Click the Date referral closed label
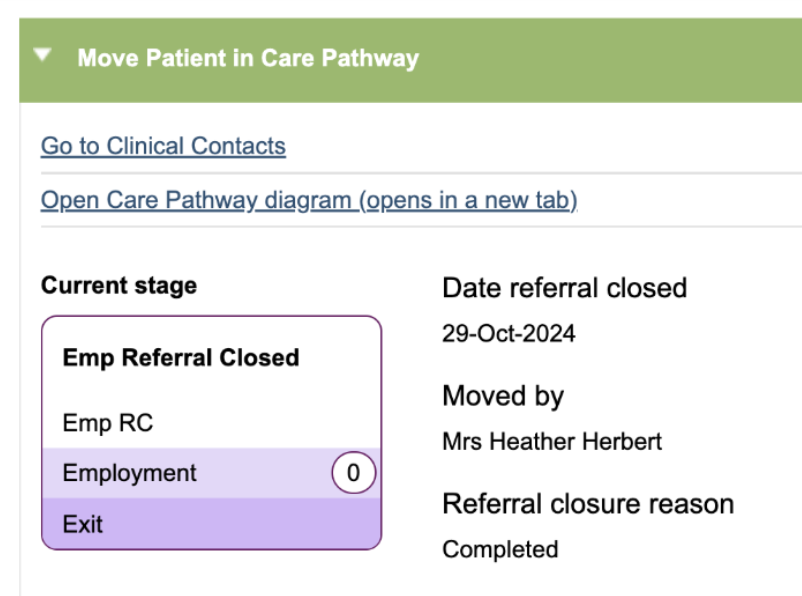Screen dimensions: 802x596 (x=564, y=288)
